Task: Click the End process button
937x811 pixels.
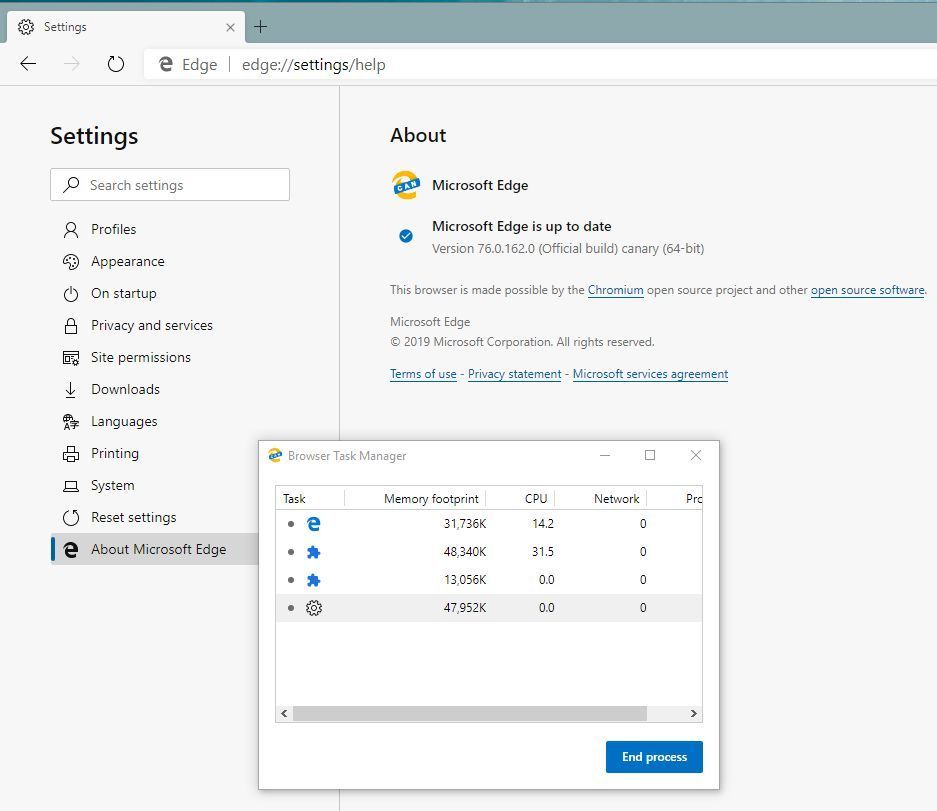Action: (654, 757)
